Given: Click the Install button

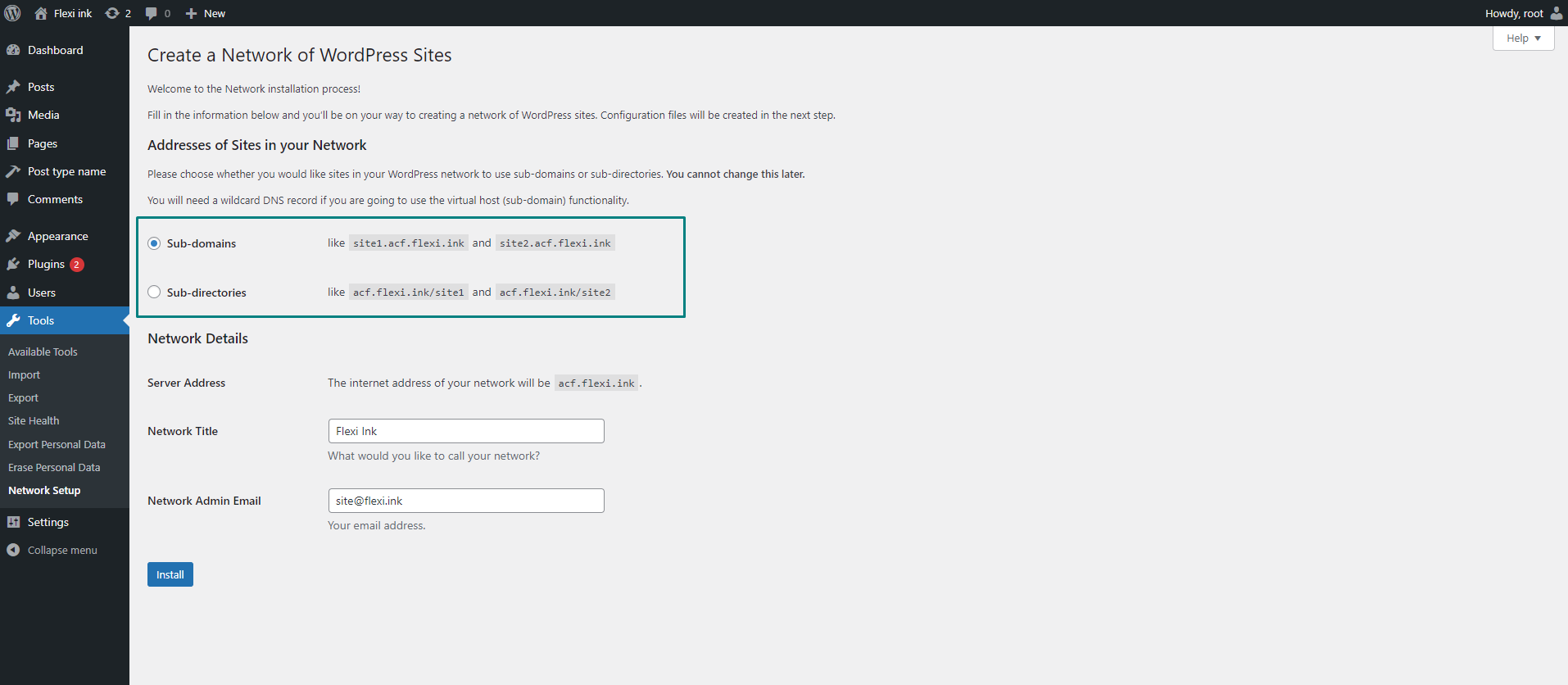Looking at the screenshot, I should [x=170, y=574].
